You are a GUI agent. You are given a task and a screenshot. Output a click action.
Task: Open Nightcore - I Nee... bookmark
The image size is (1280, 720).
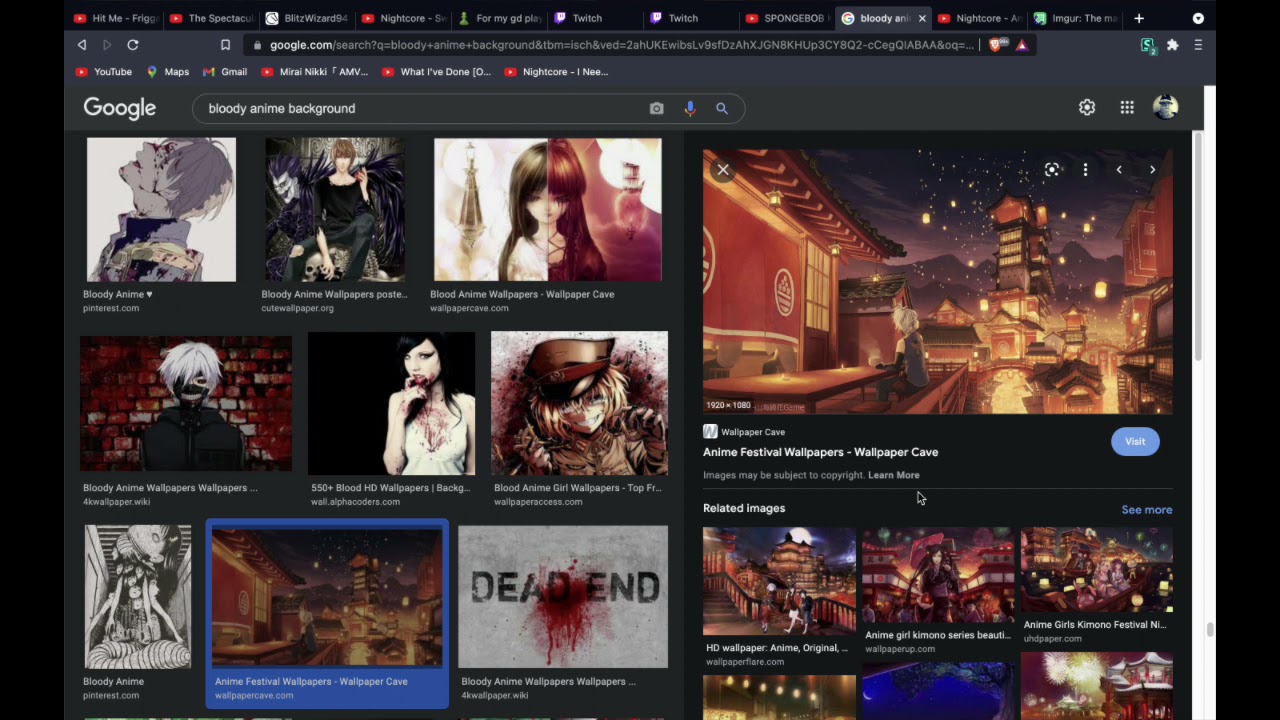557,72
